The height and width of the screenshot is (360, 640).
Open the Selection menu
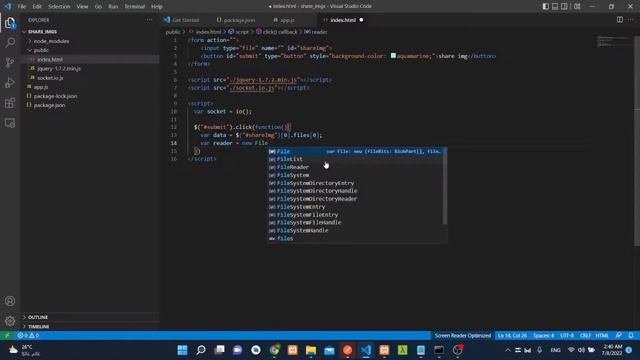(x=59, y=7)
